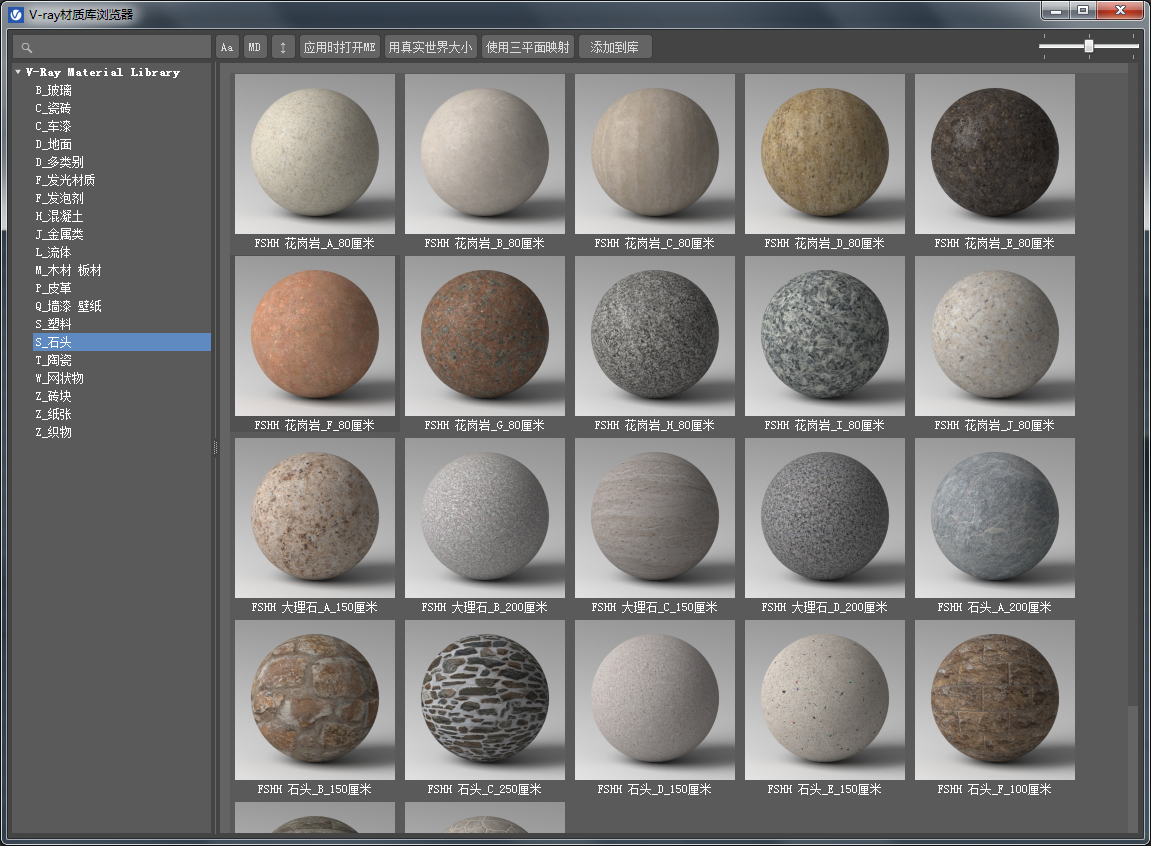The height and width of the screenshot is (846, 1151).
Task: Close the V-ray材质库浏览器 window
Action: pyautogui.click(x=1120, y=10)
